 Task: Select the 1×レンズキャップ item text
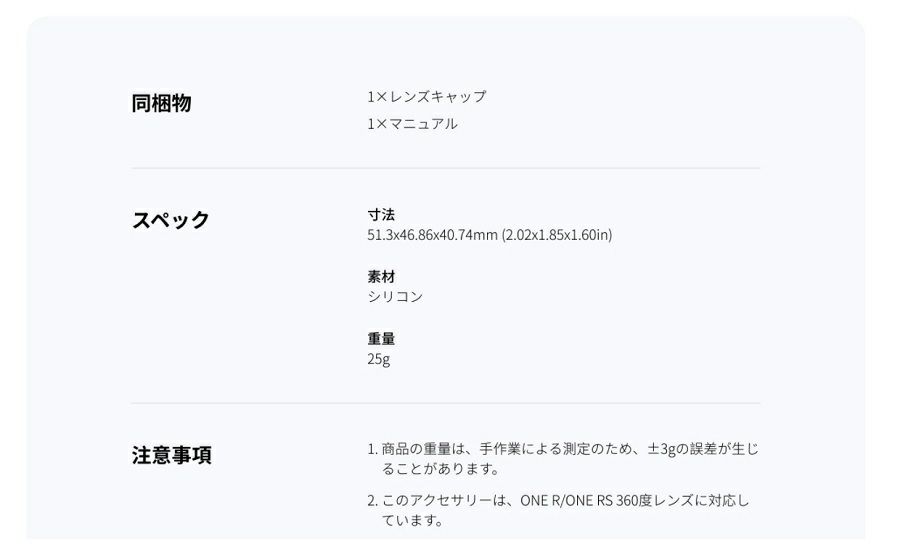[426, 97]
